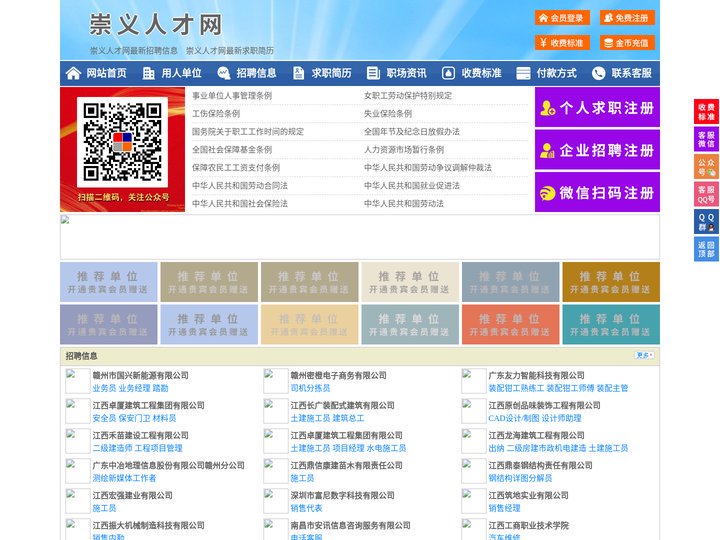The width and height of the screenshot is (720, 540).
Task: Open the 求职简历 navigation item
Action: point(332,73)
